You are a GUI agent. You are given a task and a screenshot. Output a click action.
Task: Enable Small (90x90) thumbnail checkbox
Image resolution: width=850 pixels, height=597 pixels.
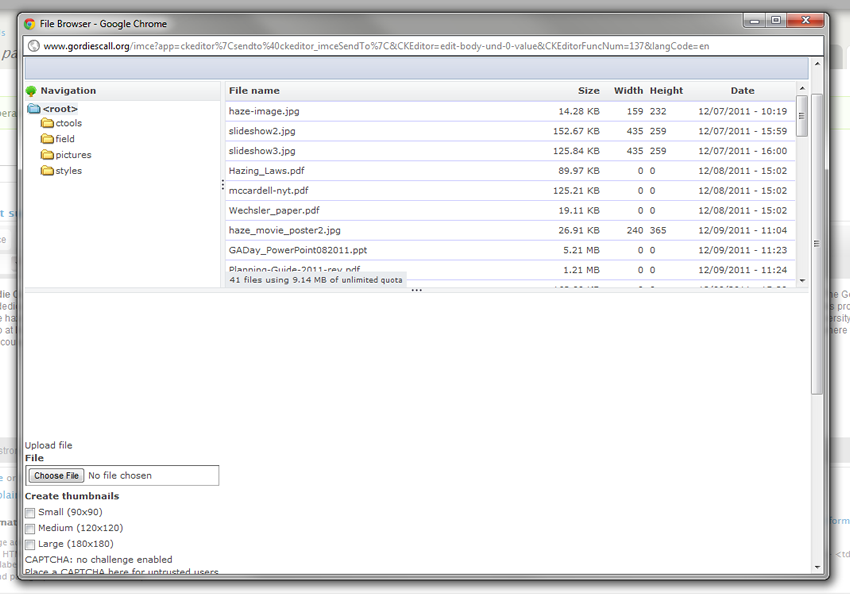click(30, 513)
